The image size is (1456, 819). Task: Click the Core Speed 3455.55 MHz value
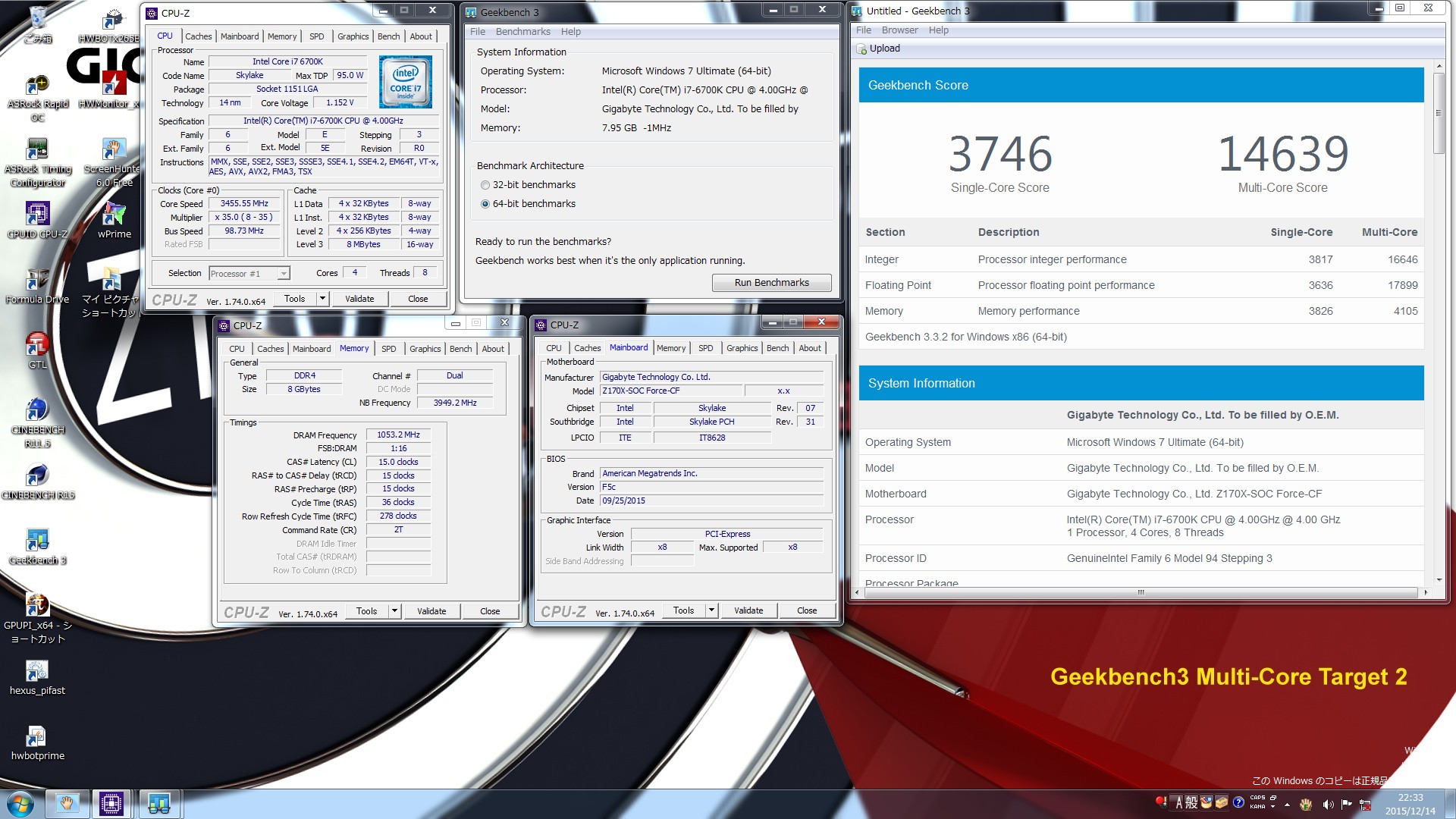click(x=244, y=204)
